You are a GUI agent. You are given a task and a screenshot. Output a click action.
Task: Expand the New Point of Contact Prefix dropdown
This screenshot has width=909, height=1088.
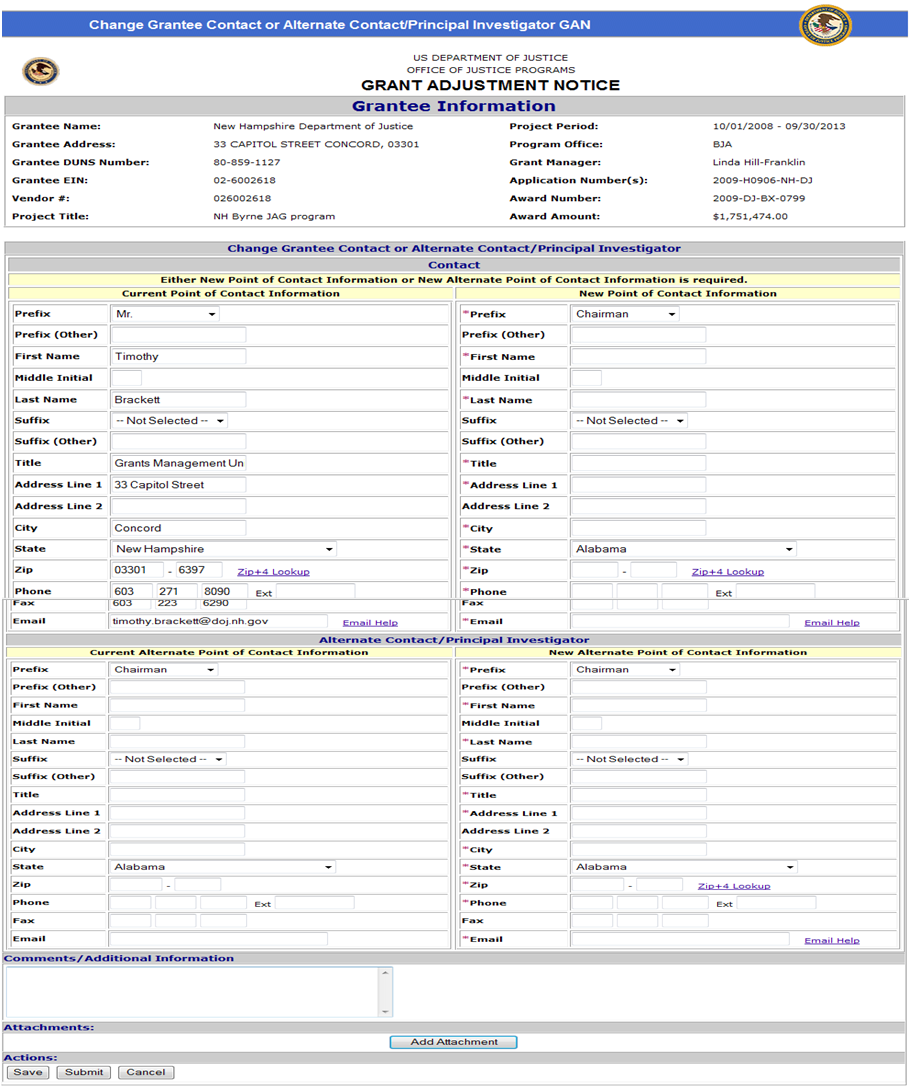[625, 314]
